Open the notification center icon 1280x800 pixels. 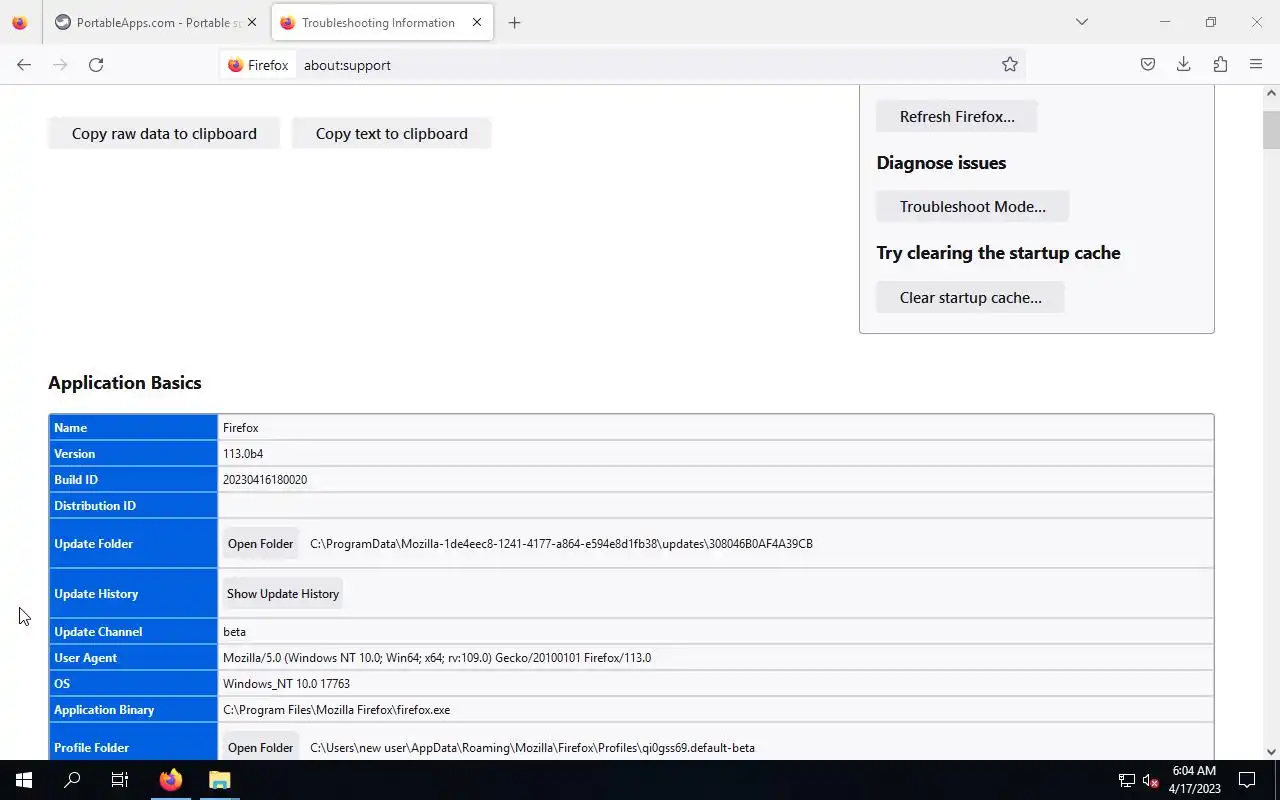coord(1247,780)
